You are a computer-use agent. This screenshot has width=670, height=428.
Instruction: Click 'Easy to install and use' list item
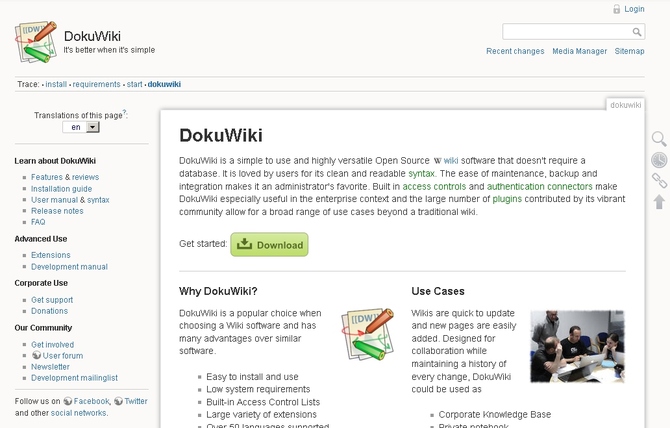tap(252, 377)
